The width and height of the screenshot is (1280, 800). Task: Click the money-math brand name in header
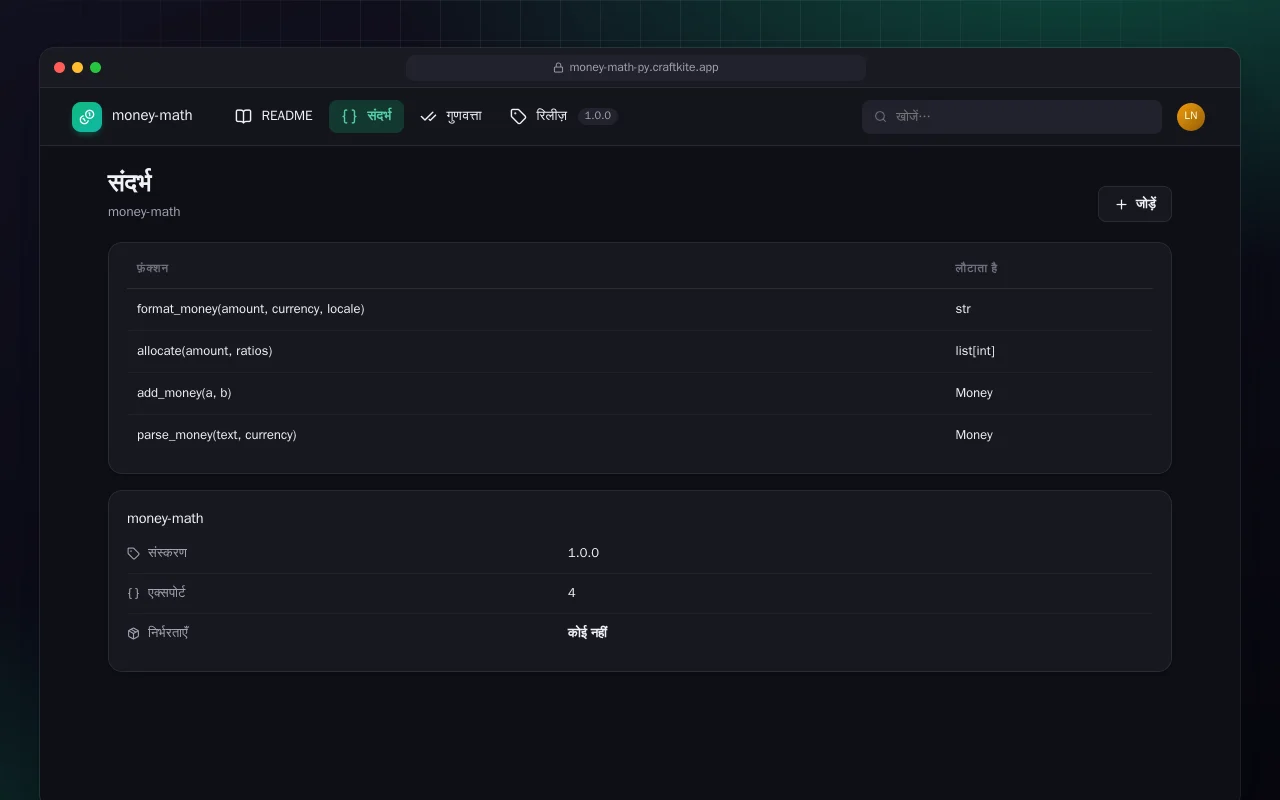152,116
